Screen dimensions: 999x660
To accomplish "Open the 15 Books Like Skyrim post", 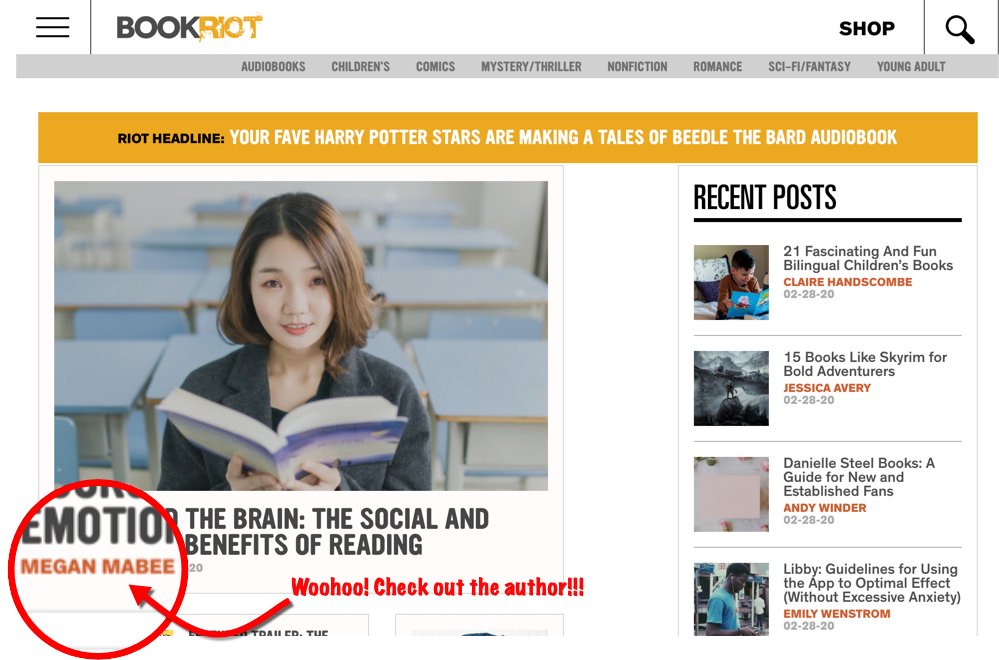I will 864,364.
